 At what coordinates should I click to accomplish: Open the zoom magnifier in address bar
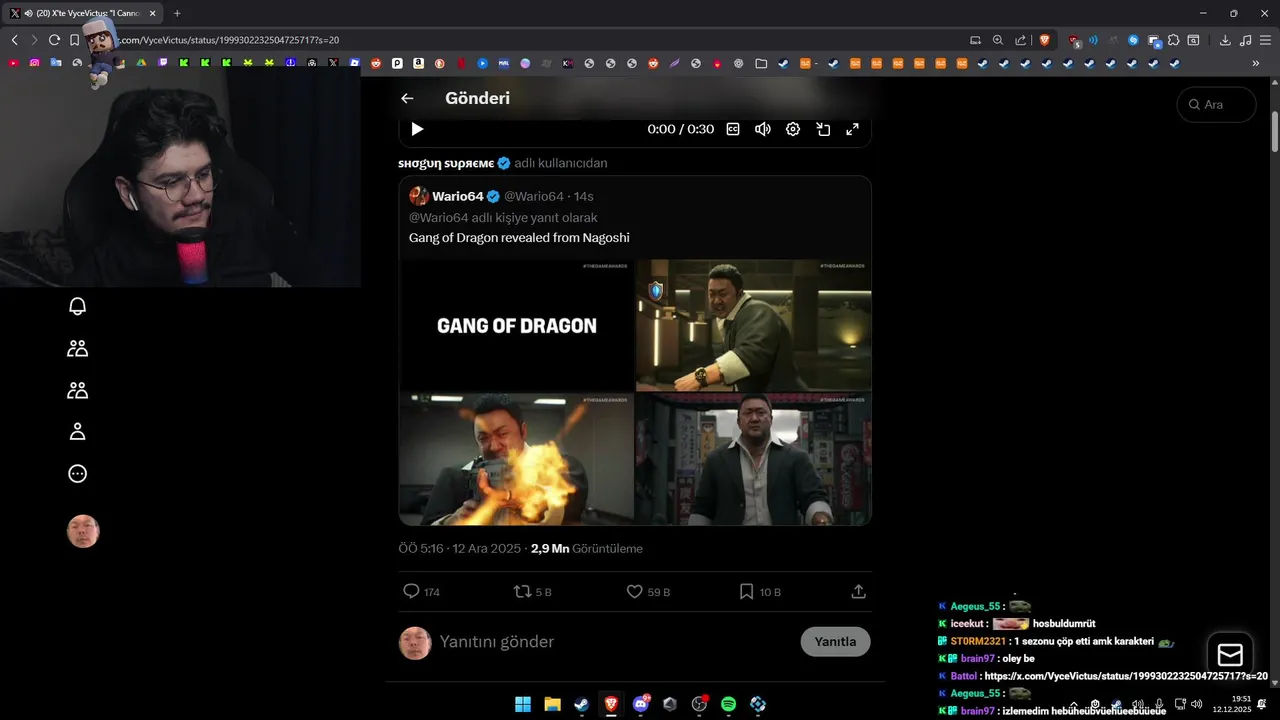(x=997, y=40)
